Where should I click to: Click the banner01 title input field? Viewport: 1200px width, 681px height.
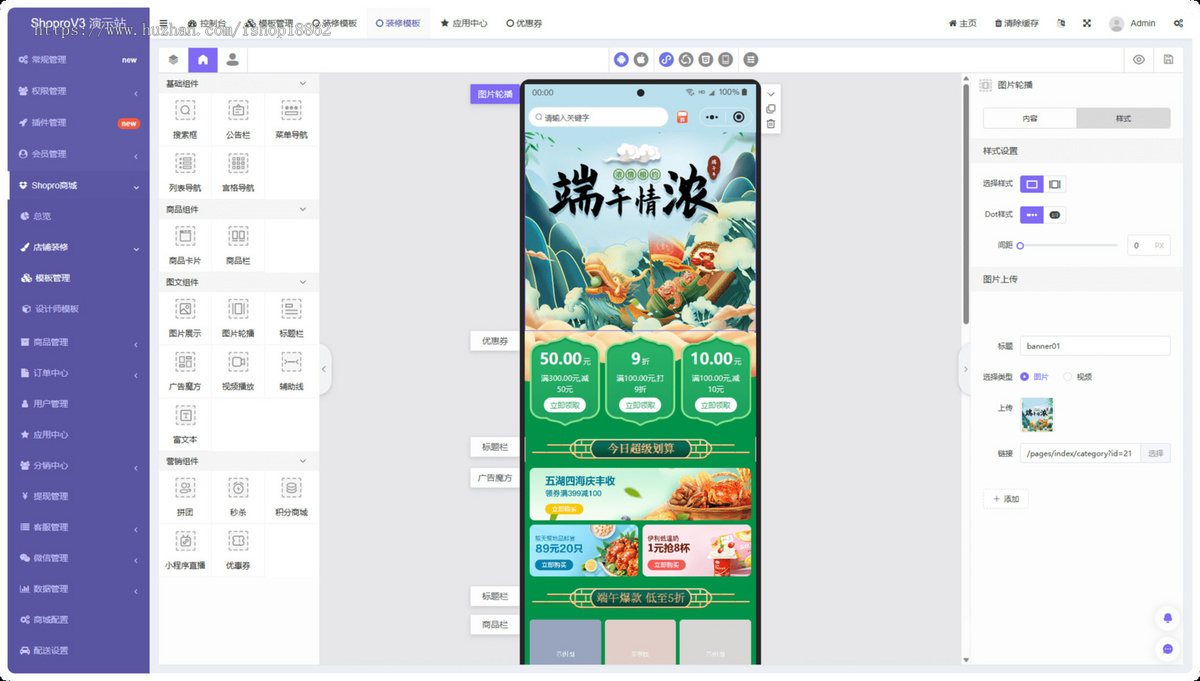point(1095,344)
